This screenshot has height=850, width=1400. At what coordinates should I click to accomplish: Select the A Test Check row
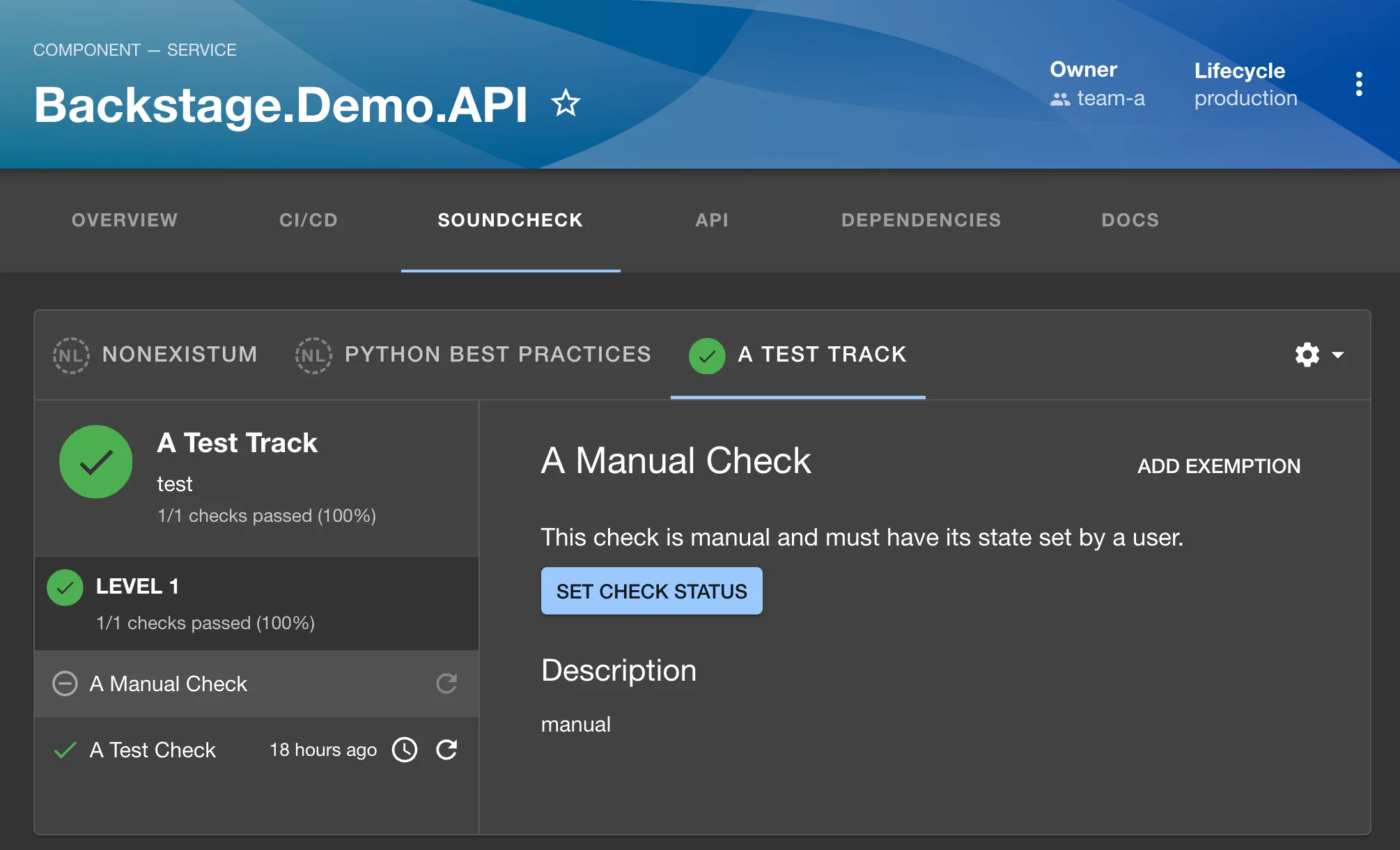pos(256,750)
